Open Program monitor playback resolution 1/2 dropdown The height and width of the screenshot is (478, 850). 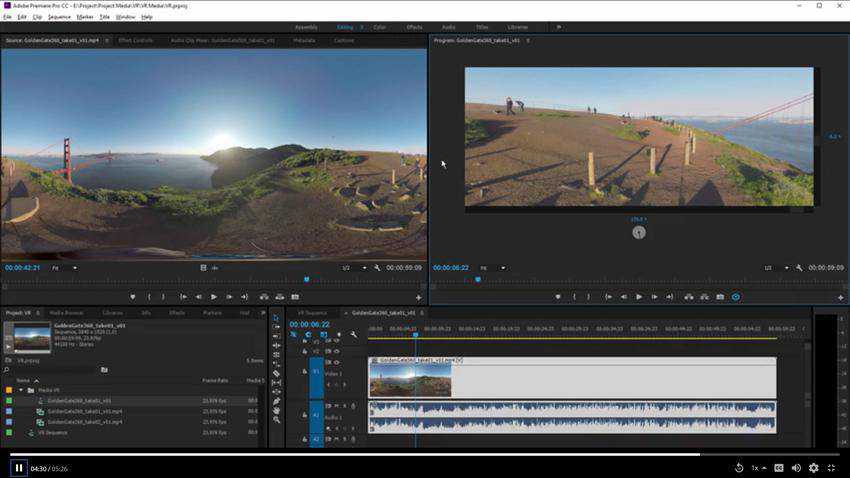[x=771, y=268]
